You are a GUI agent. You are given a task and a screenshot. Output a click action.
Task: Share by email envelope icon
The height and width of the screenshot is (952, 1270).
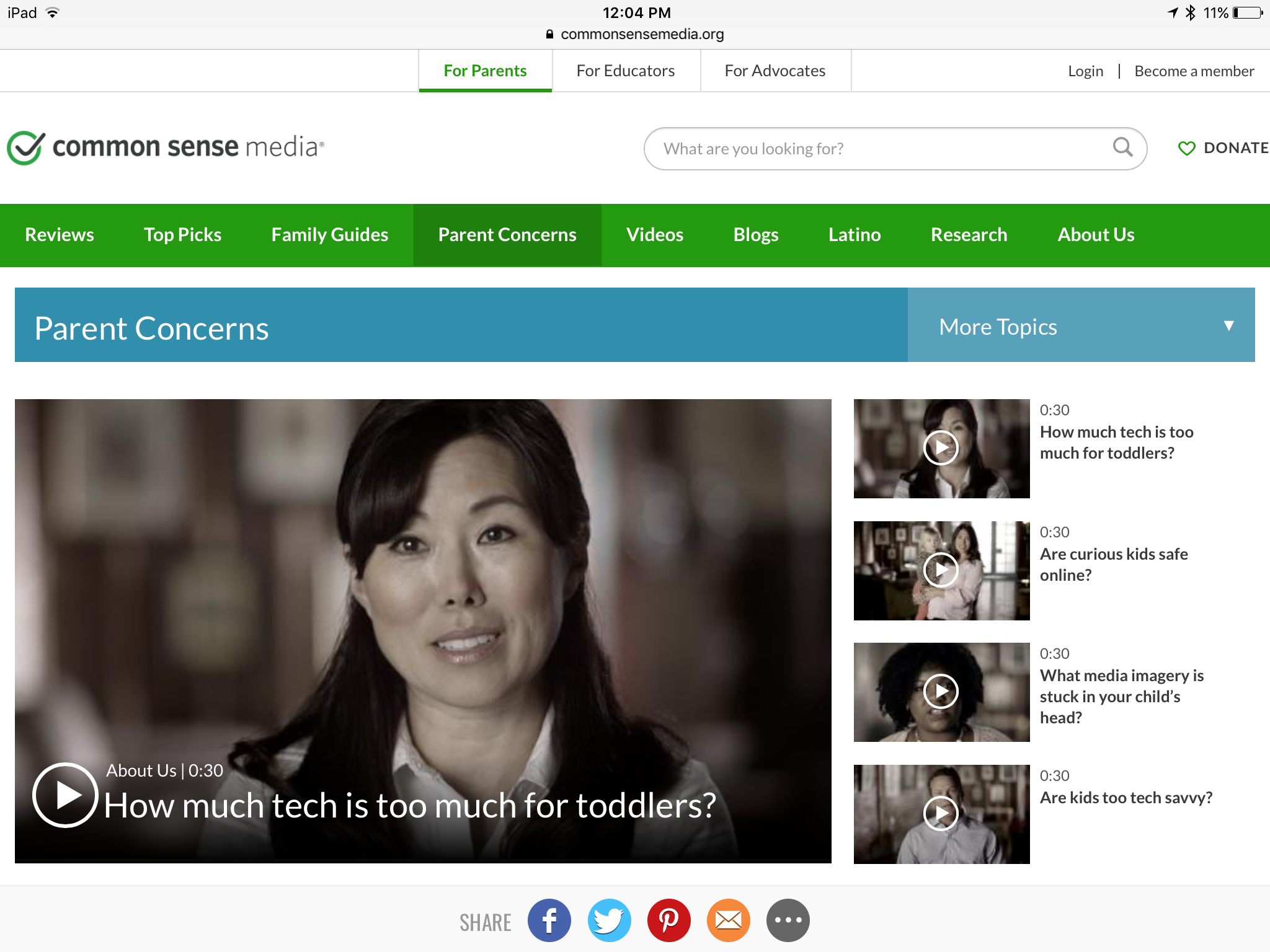click(x=728, y=920)
